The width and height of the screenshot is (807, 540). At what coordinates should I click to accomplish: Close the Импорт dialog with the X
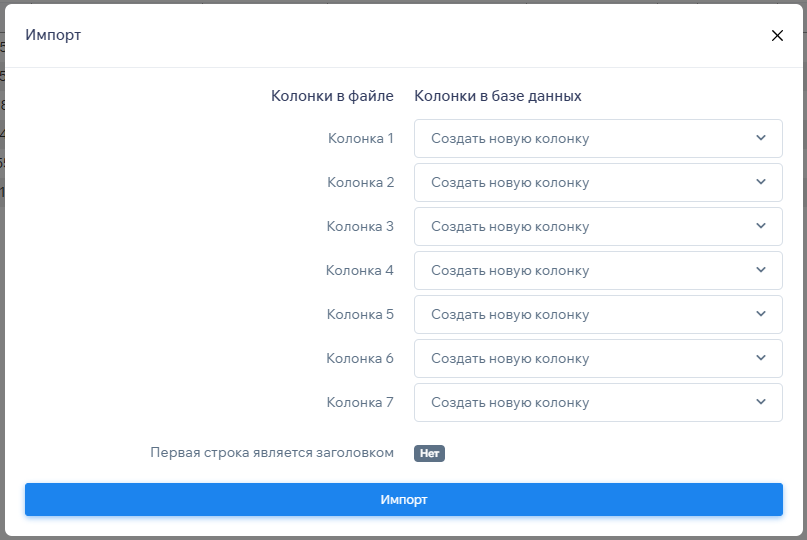tap(777, 36)
